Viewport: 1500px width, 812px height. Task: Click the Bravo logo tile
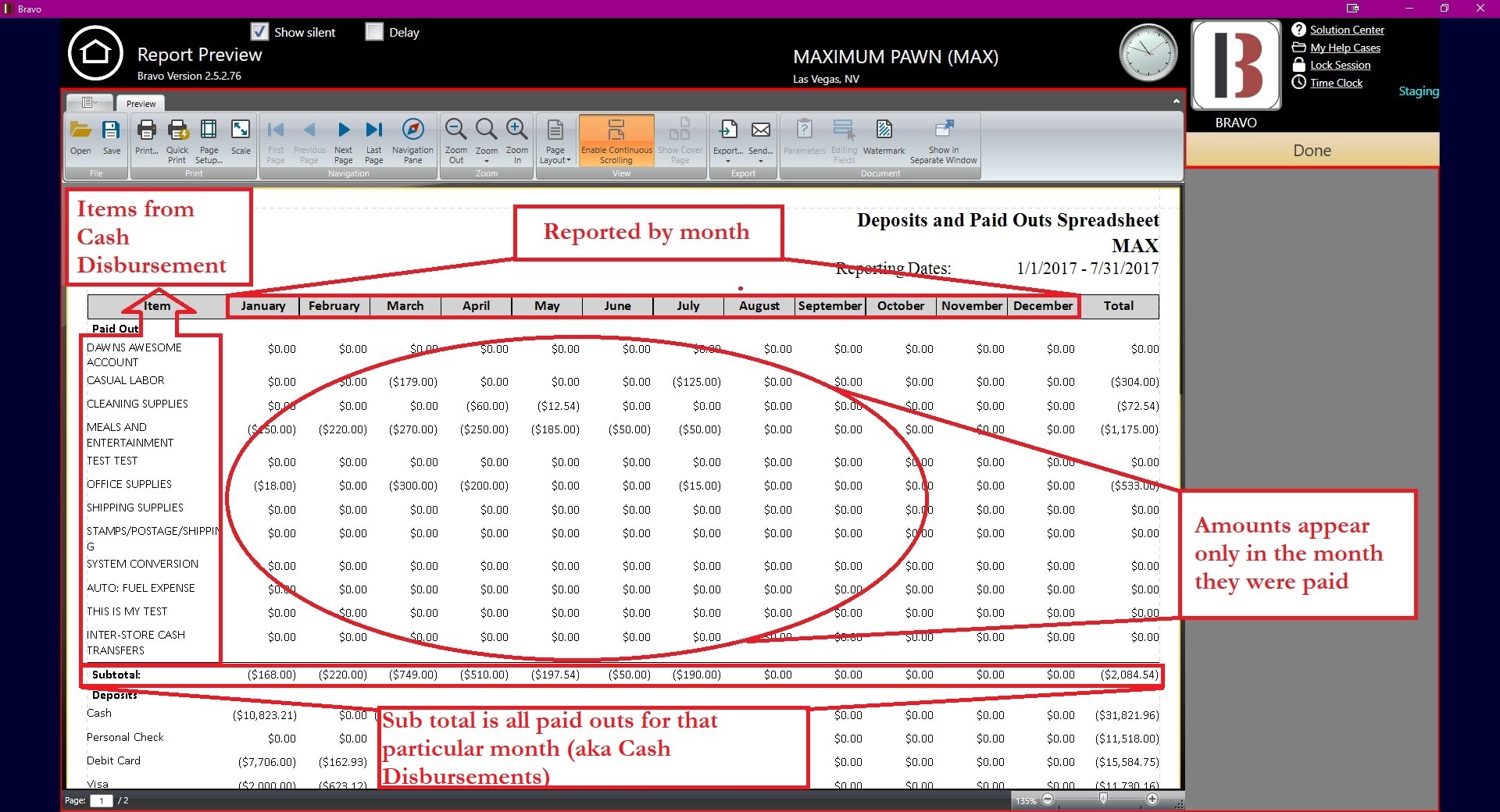[1236, 66]
